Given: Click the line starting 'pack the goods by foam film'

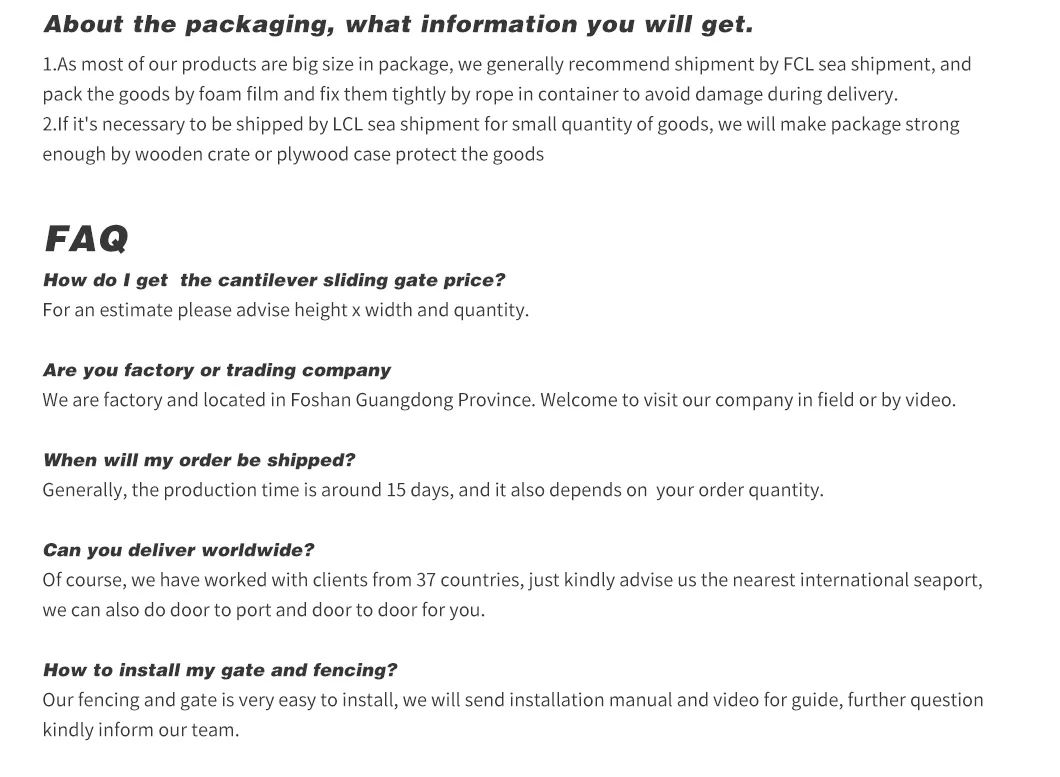Looking at the screenshot, I should pos(470,95).
